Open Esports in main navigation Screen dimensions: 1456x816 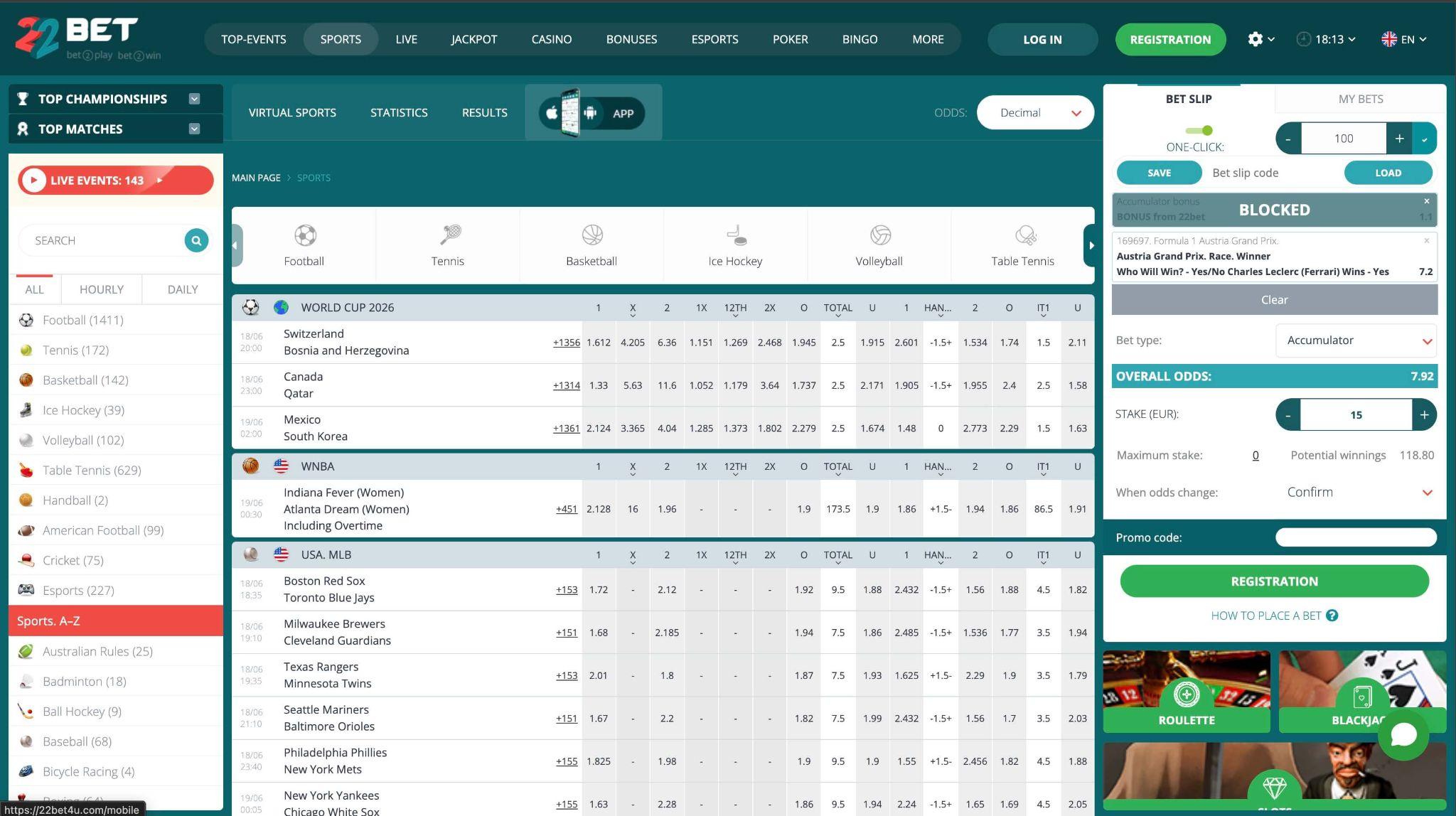[714, 39]
